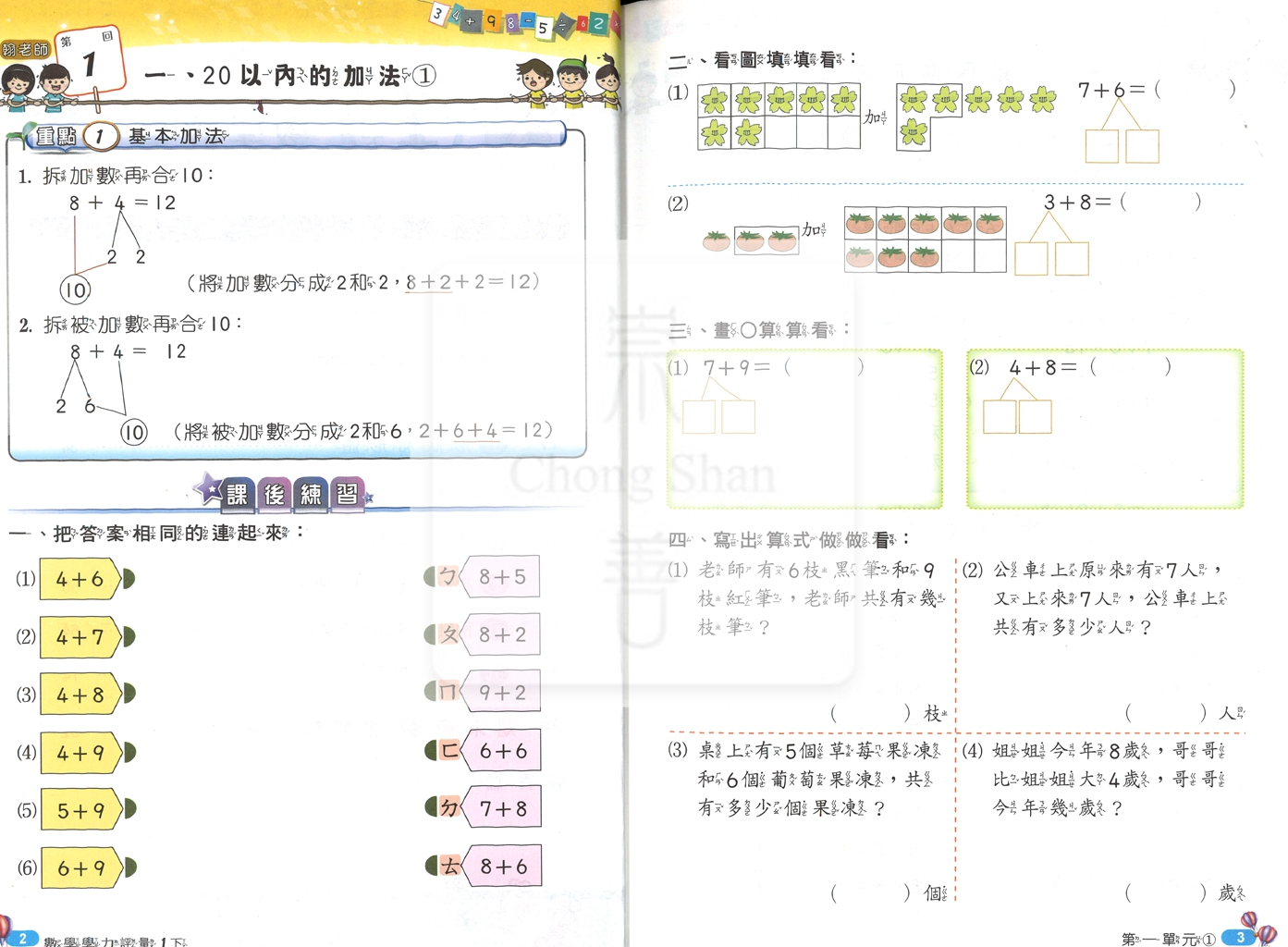
Task: Select the pink 6+6 card
Action: (x=500, y=751)
